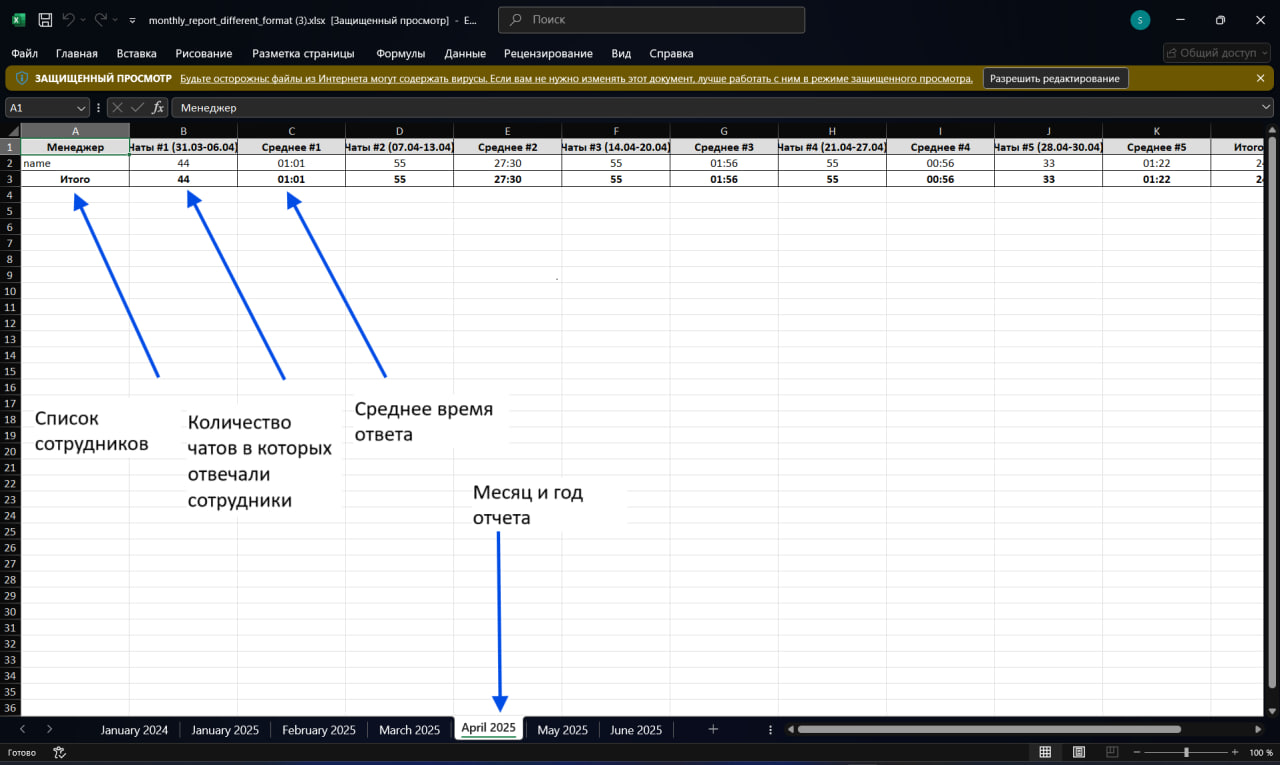The image size is (1280, 765).
Task: Switch to the May 2025 sheet
Action: tap(562, 730)
